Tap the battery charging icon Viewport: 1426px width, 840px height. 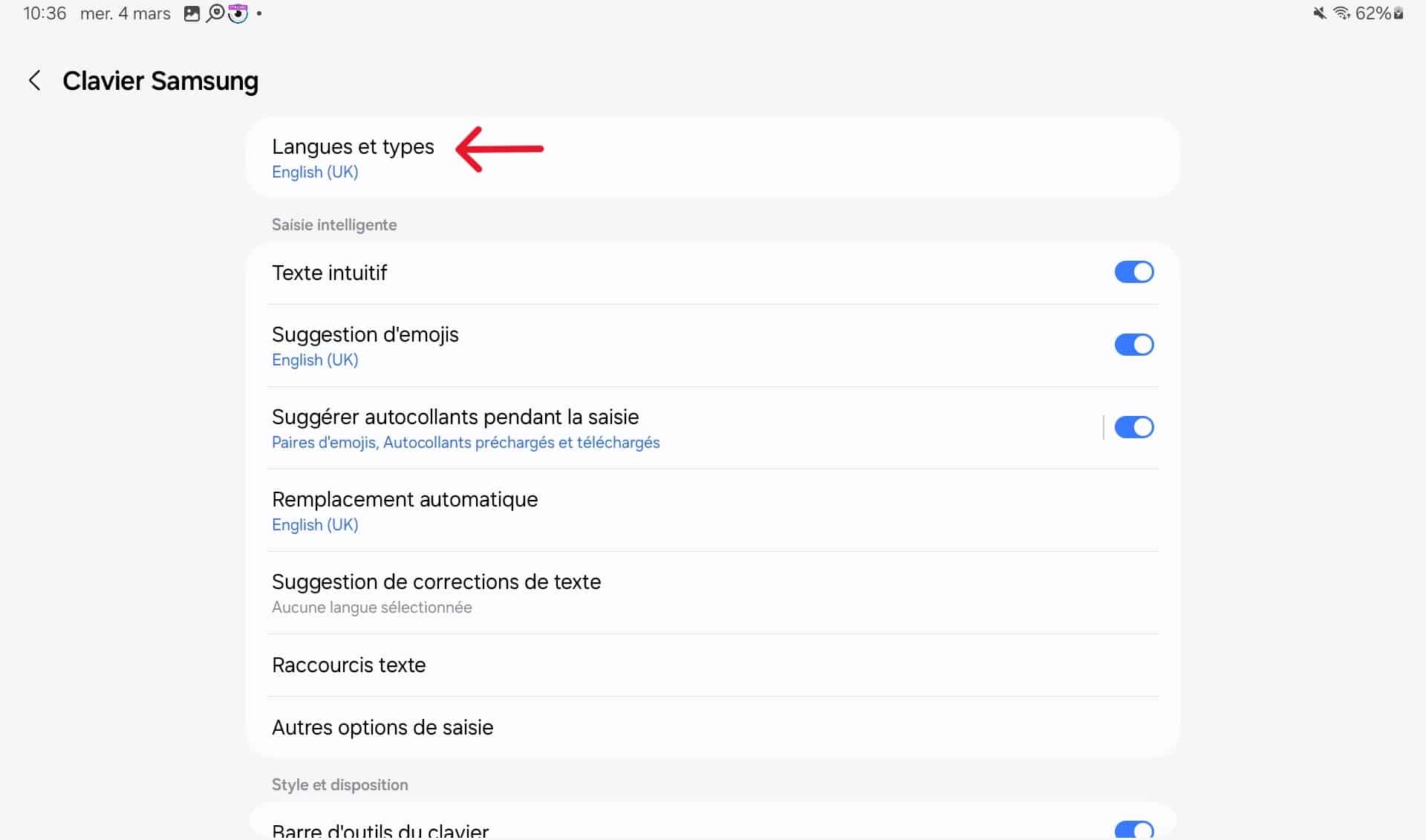(1399, 13)
